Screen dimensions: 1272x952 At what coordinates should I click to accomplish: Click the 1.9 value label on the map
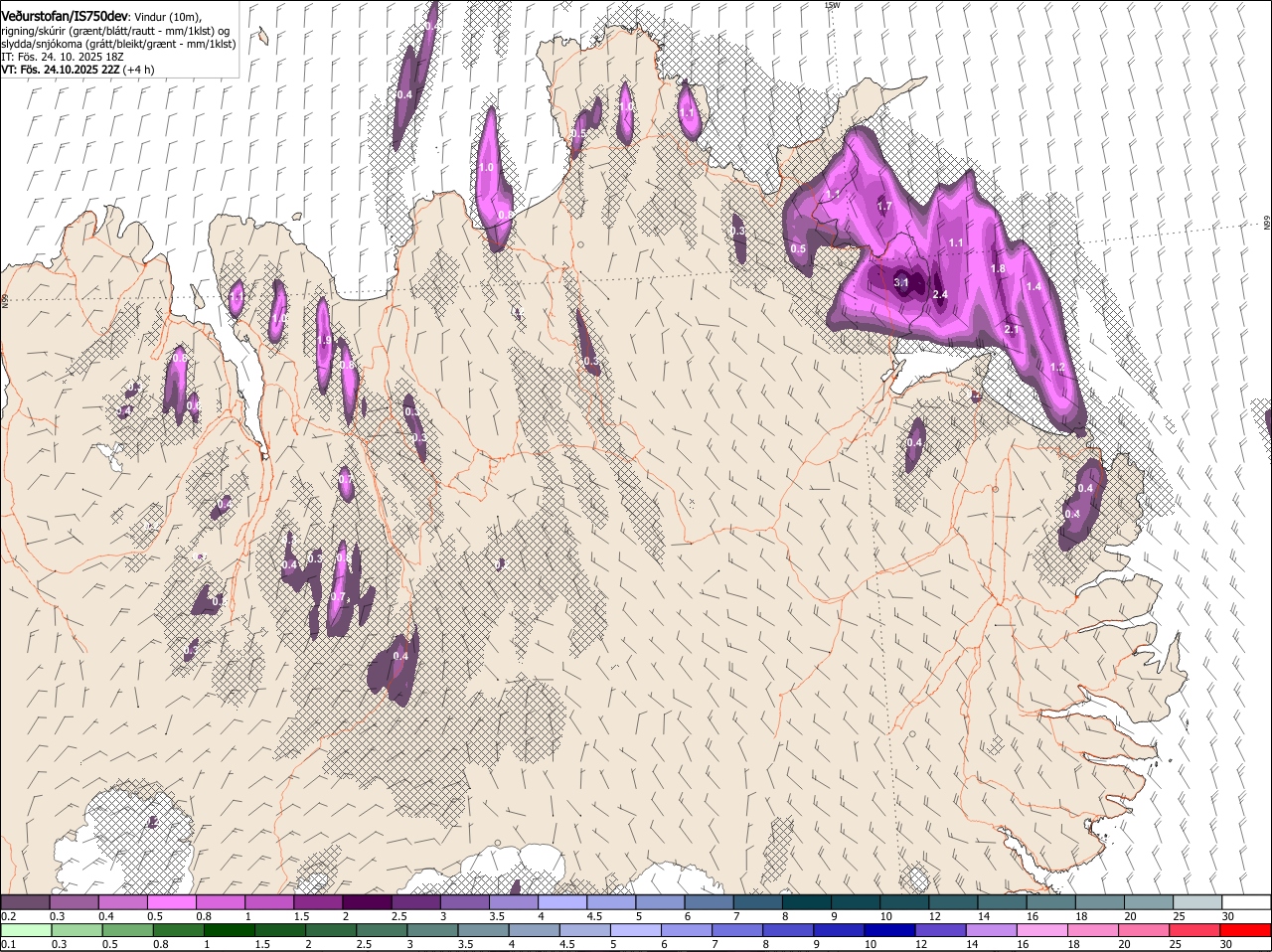[x=324, y=341]
